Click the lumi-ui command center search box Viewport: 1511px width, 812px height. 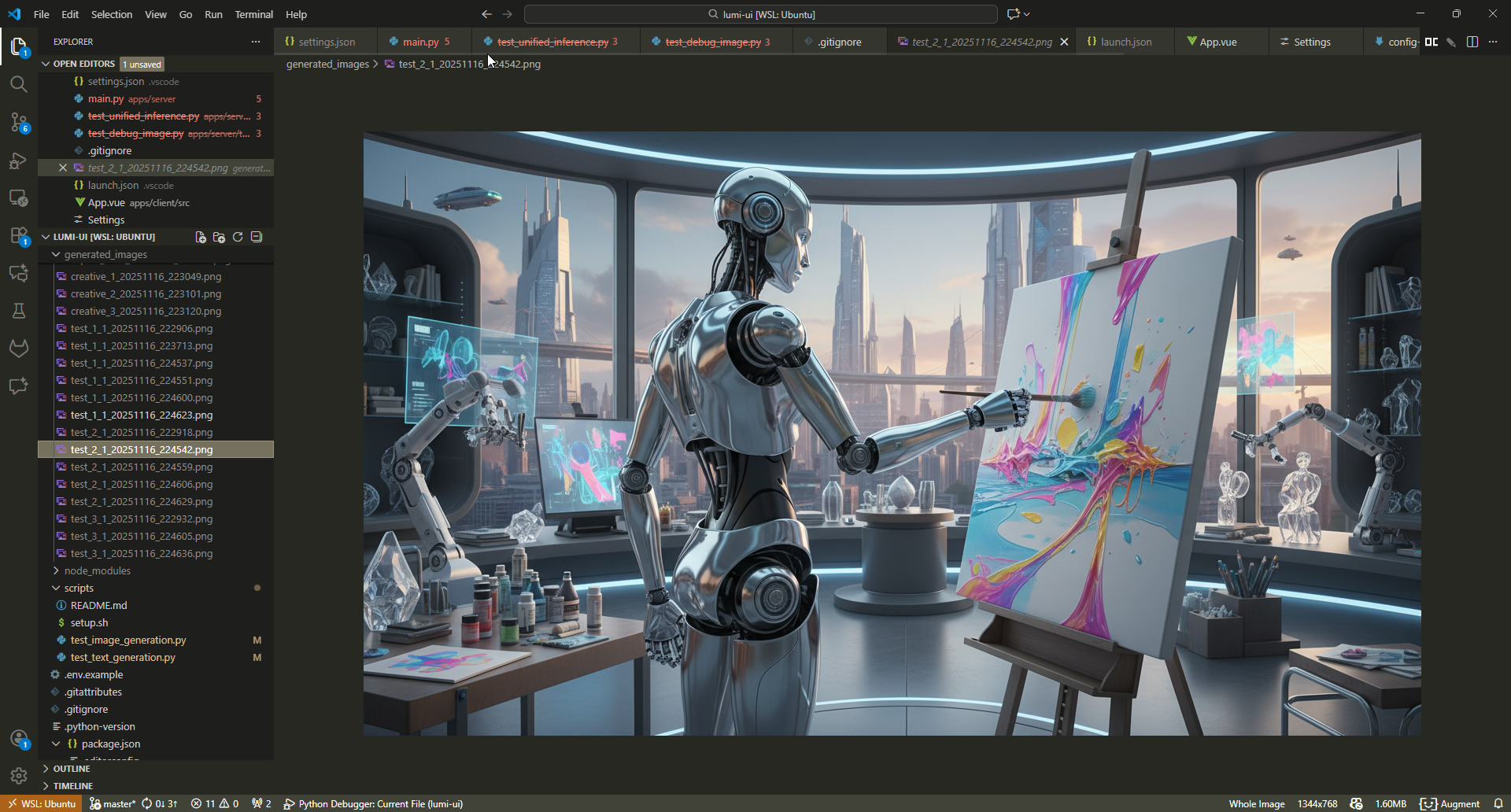coord(760,14)
